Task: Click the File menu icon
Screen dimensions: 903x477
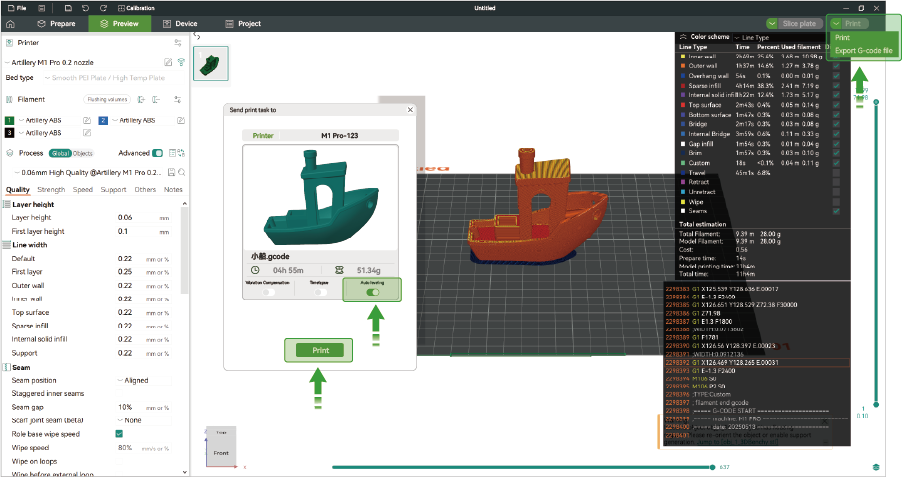Action: pyautogui.click(x=17, y=8)
